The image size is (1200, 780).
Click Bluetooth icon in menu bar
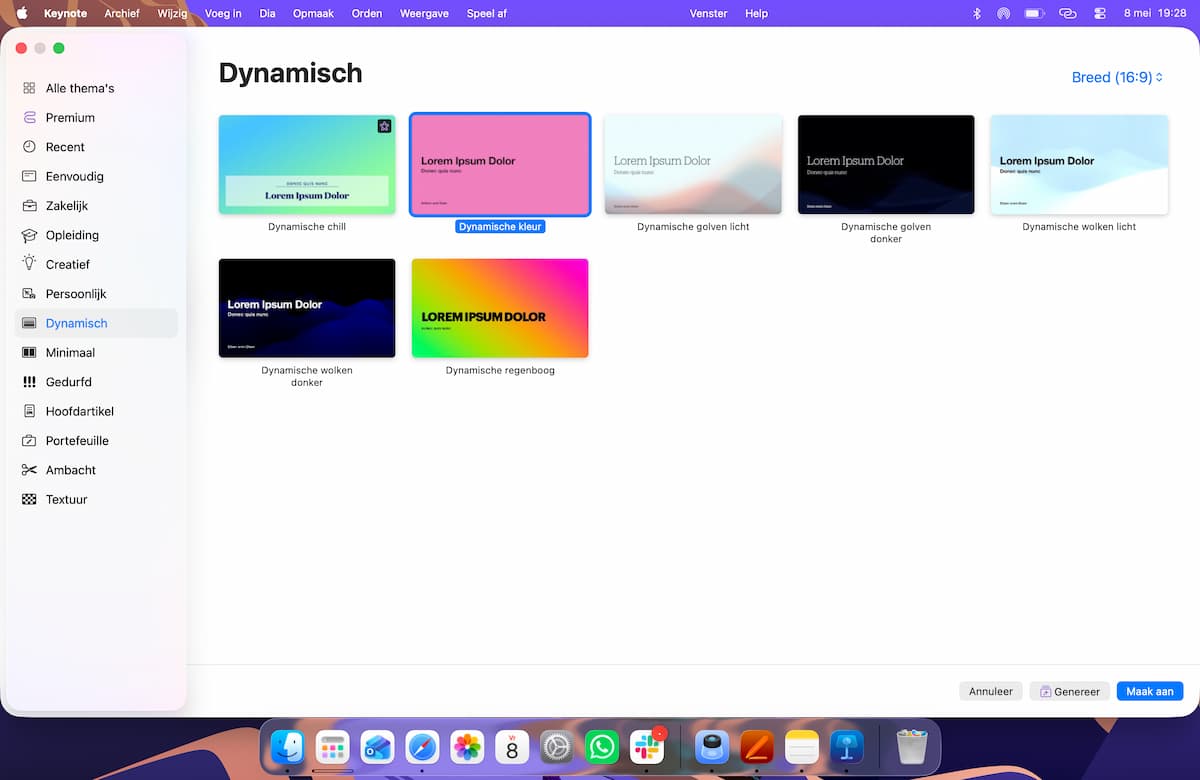coord(977,13)
